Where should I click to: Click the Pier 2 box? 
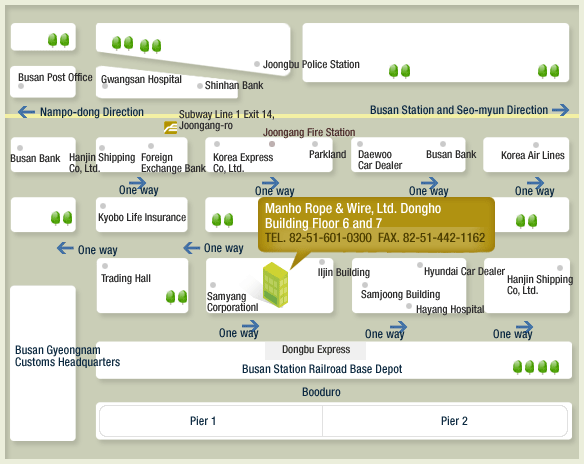click(x=445, y=421)
